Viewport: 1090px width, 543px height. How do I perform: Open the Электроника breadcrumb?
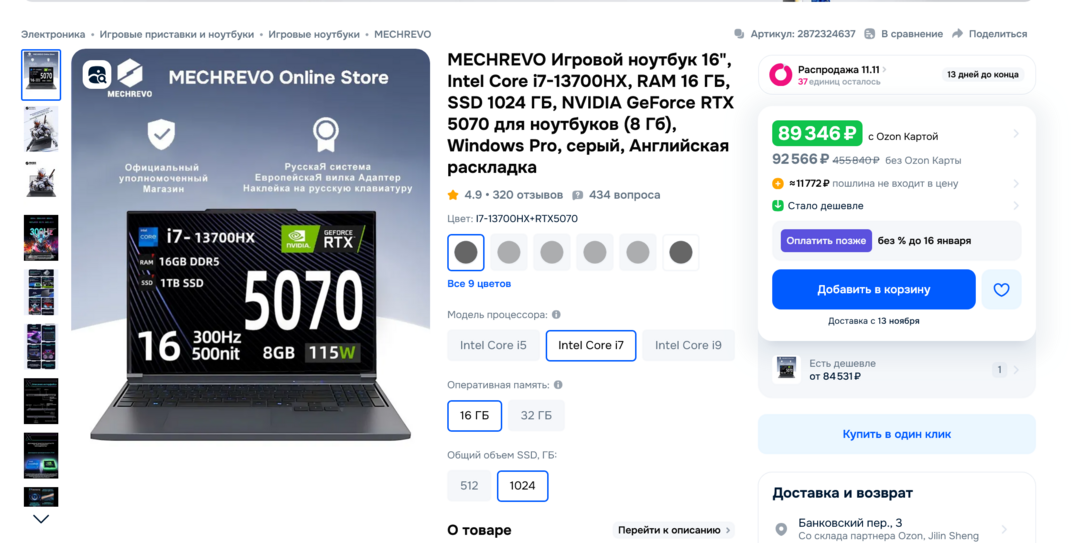coord(53,34)
